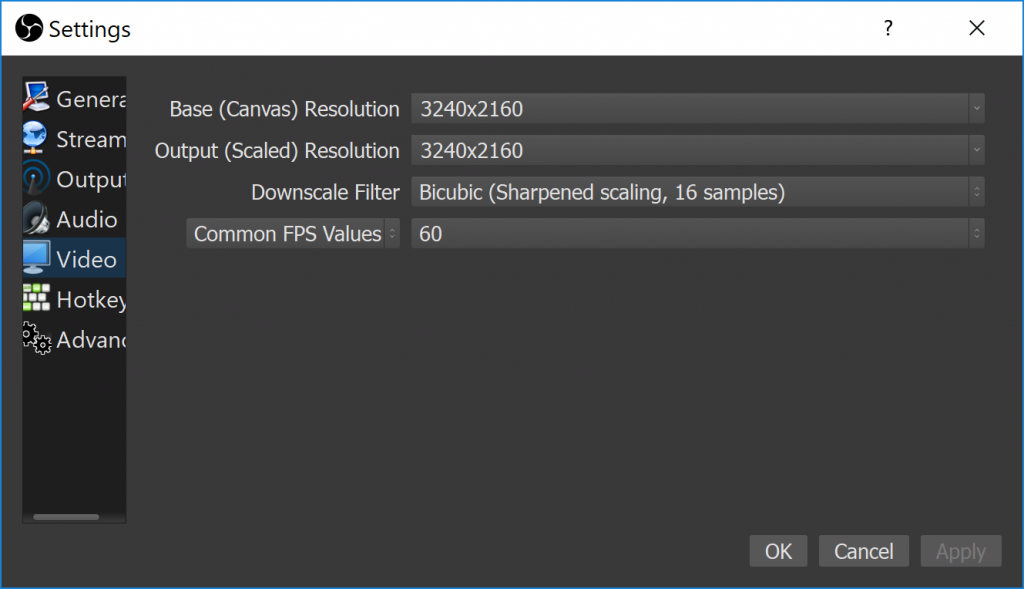Select the General settings icon
The height and width of the screenshot is (589, 1024).
pyautogui.click(x=36, y=98)
